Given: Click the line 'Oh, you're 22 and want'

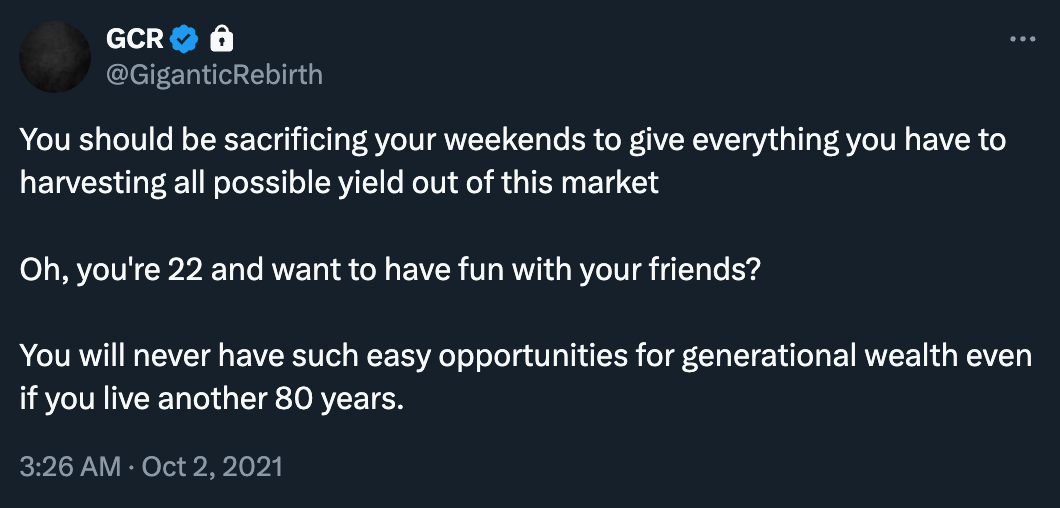Looking at the screenshot, I should 390,271.
